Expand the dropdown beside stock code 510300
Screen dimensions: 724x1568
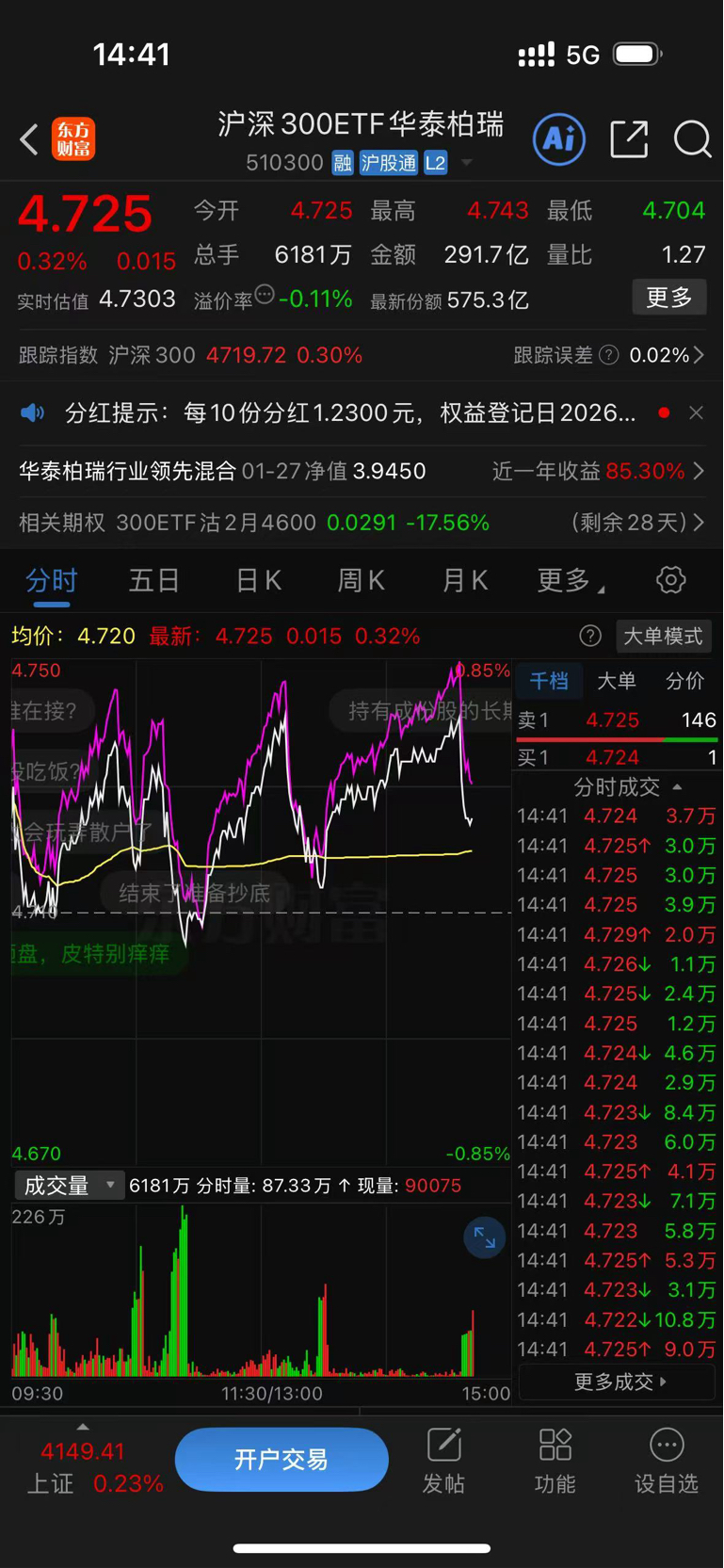pyautogui.click(x=466, y=163)
